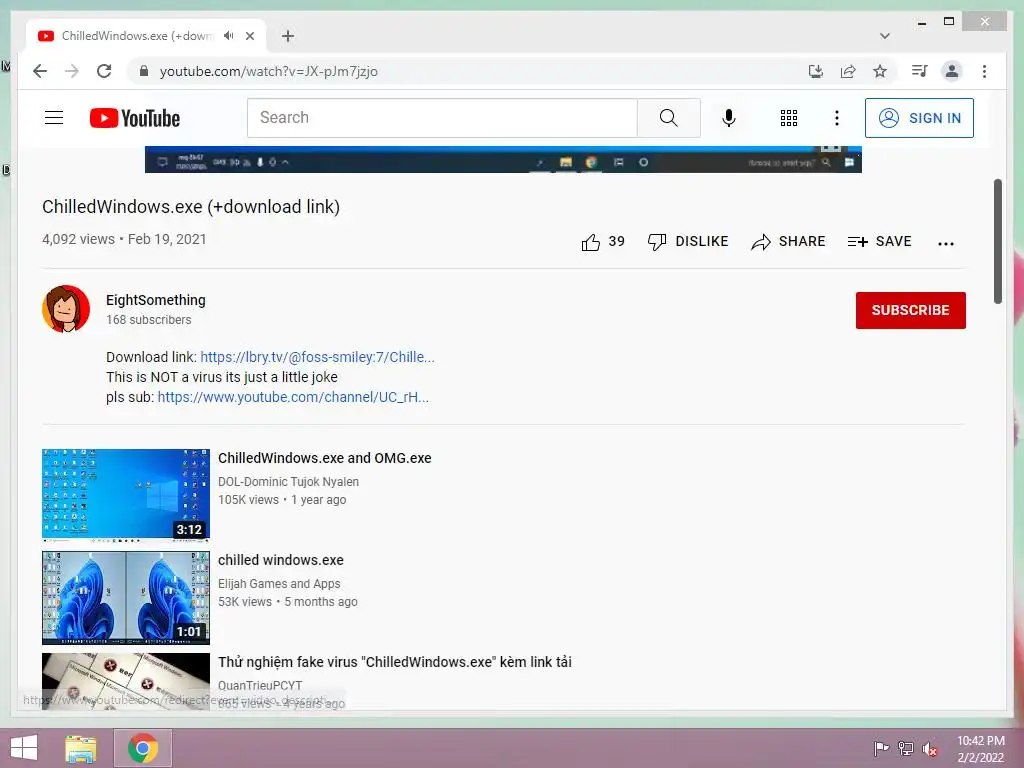The height and width of the screenshot is (768, 1024).
Task: Open the chilled windows.exe thumbnail
Action: 126,598
